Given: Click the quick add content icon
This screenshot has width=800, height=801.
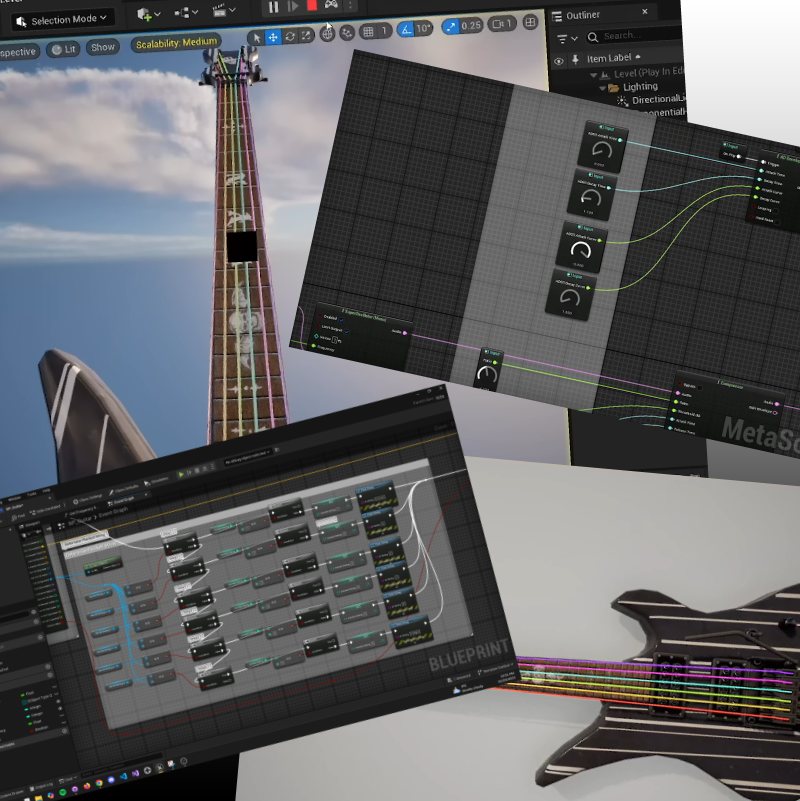Looking at the screenshot, I should tap(148, 15).
